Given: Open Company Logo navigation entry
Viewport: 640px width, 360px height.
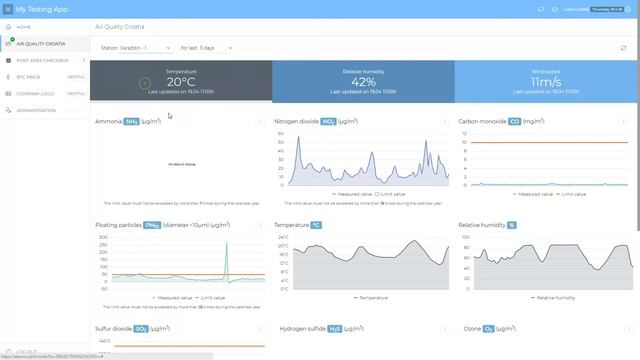Looking at the screenshot, I should (45, 94).
